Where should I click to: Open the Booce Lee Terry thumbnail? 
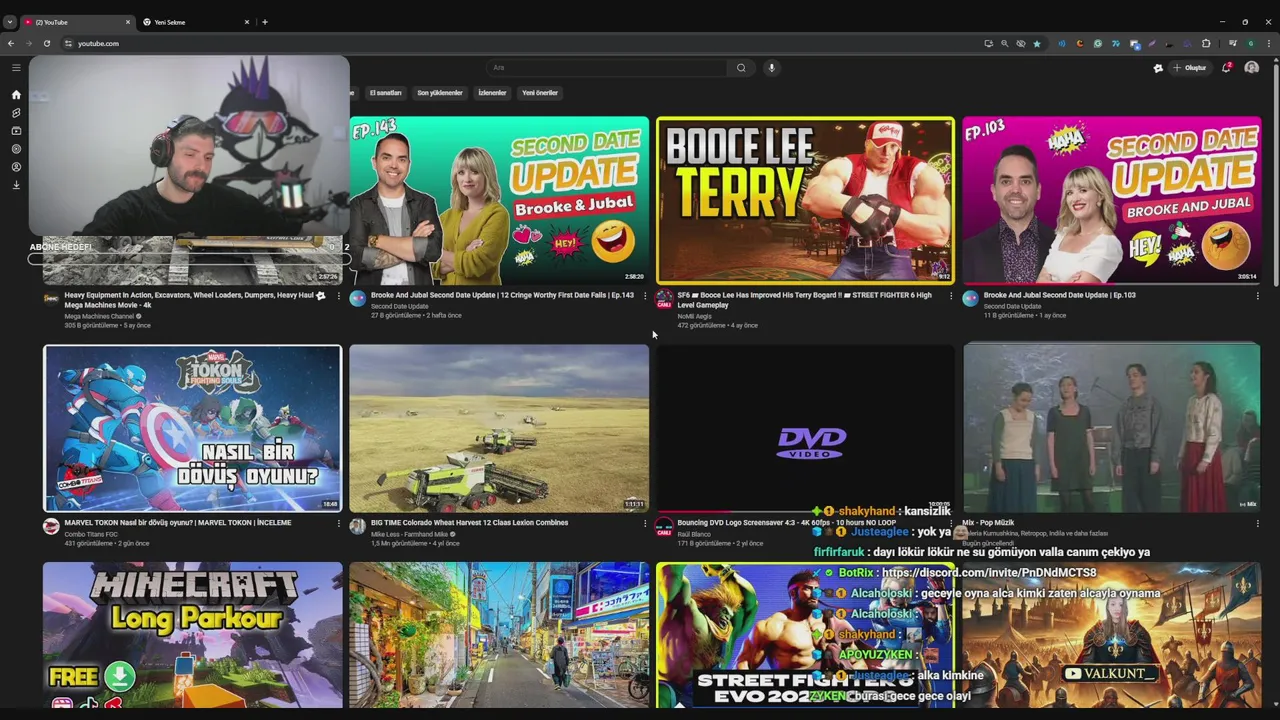pyautogui.click(x=805, y=201)
